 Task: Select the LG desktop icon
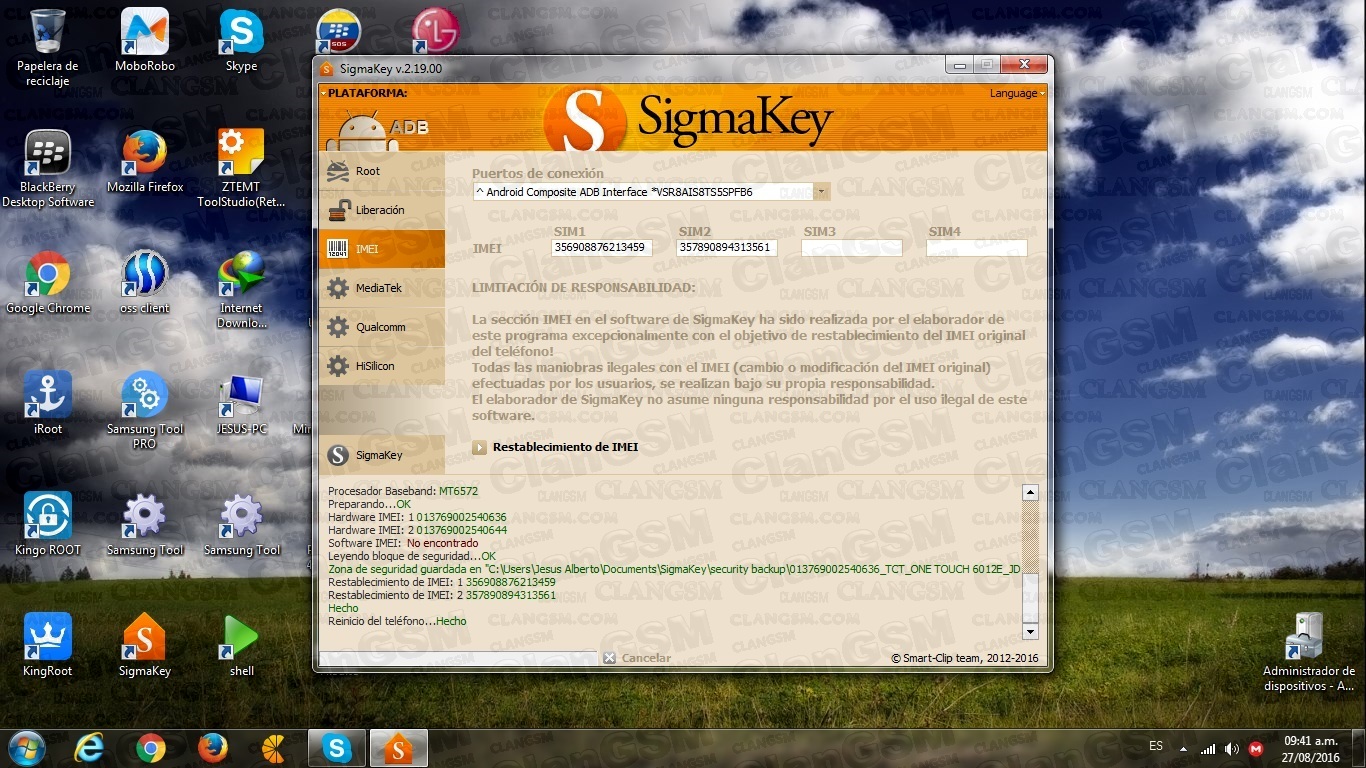436,31
